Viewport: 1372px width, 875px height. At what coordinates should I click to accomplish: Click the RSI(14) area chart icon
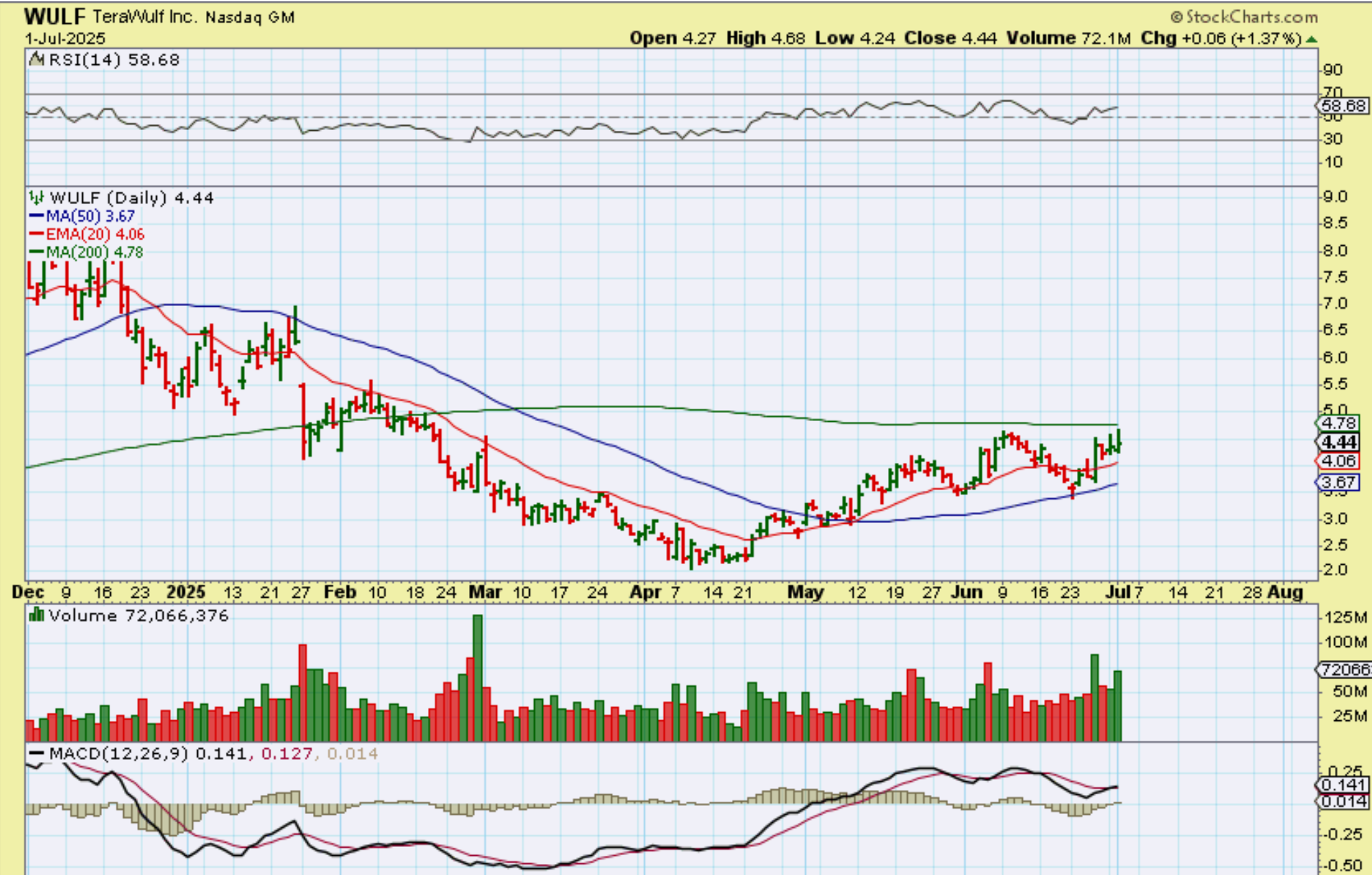pos(37,60)
